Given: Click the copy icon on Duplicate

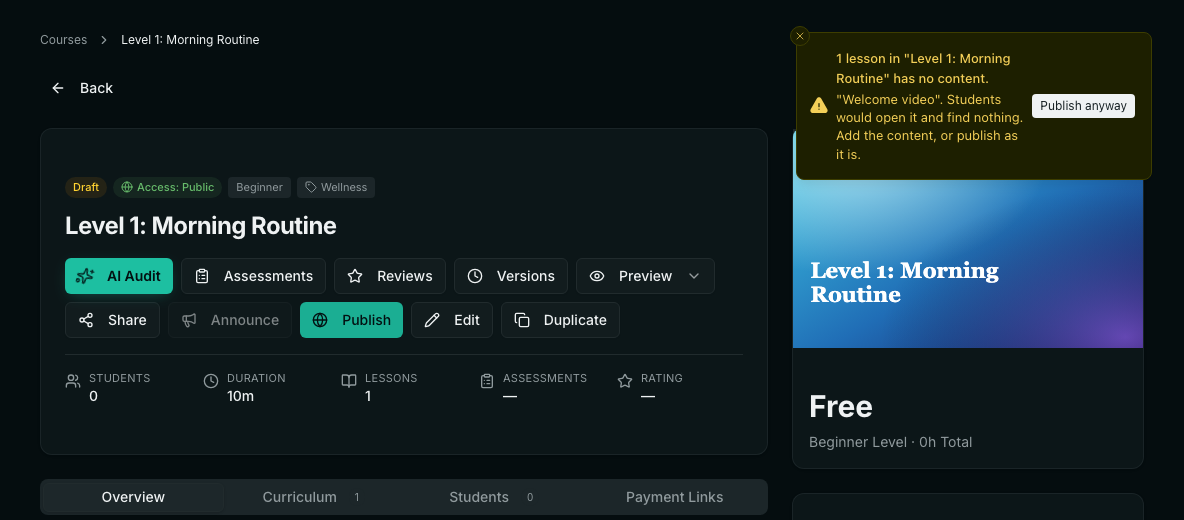Looking at the screenshot, I should (x=522, y=320).
